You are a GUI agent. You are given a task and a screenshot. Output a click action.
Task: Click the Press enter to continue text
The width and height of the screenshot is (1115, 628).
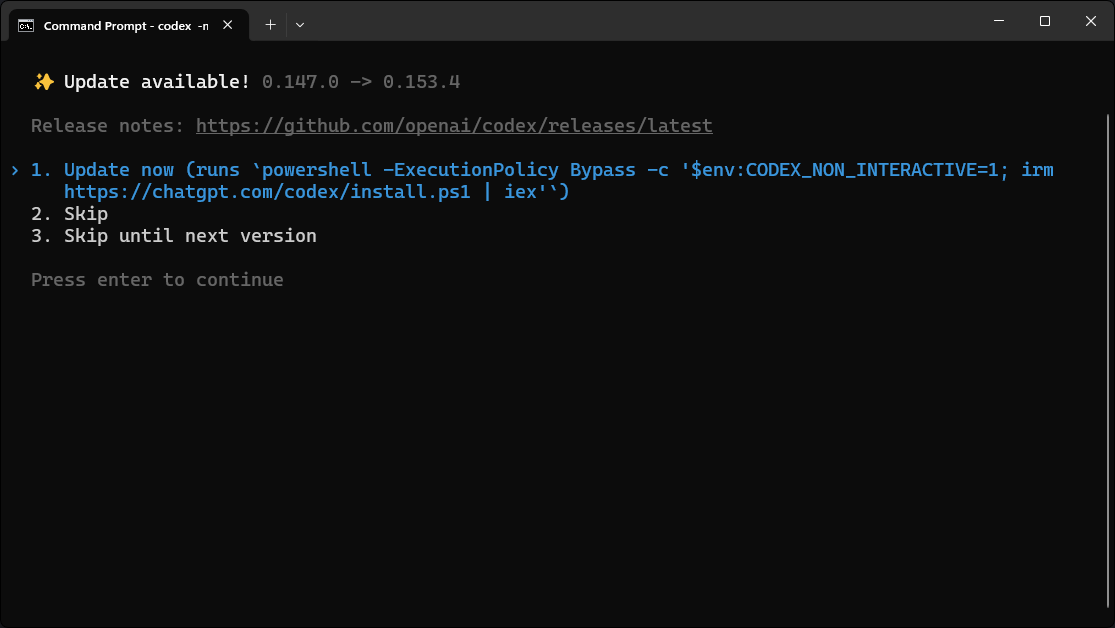tap(157, 280)
